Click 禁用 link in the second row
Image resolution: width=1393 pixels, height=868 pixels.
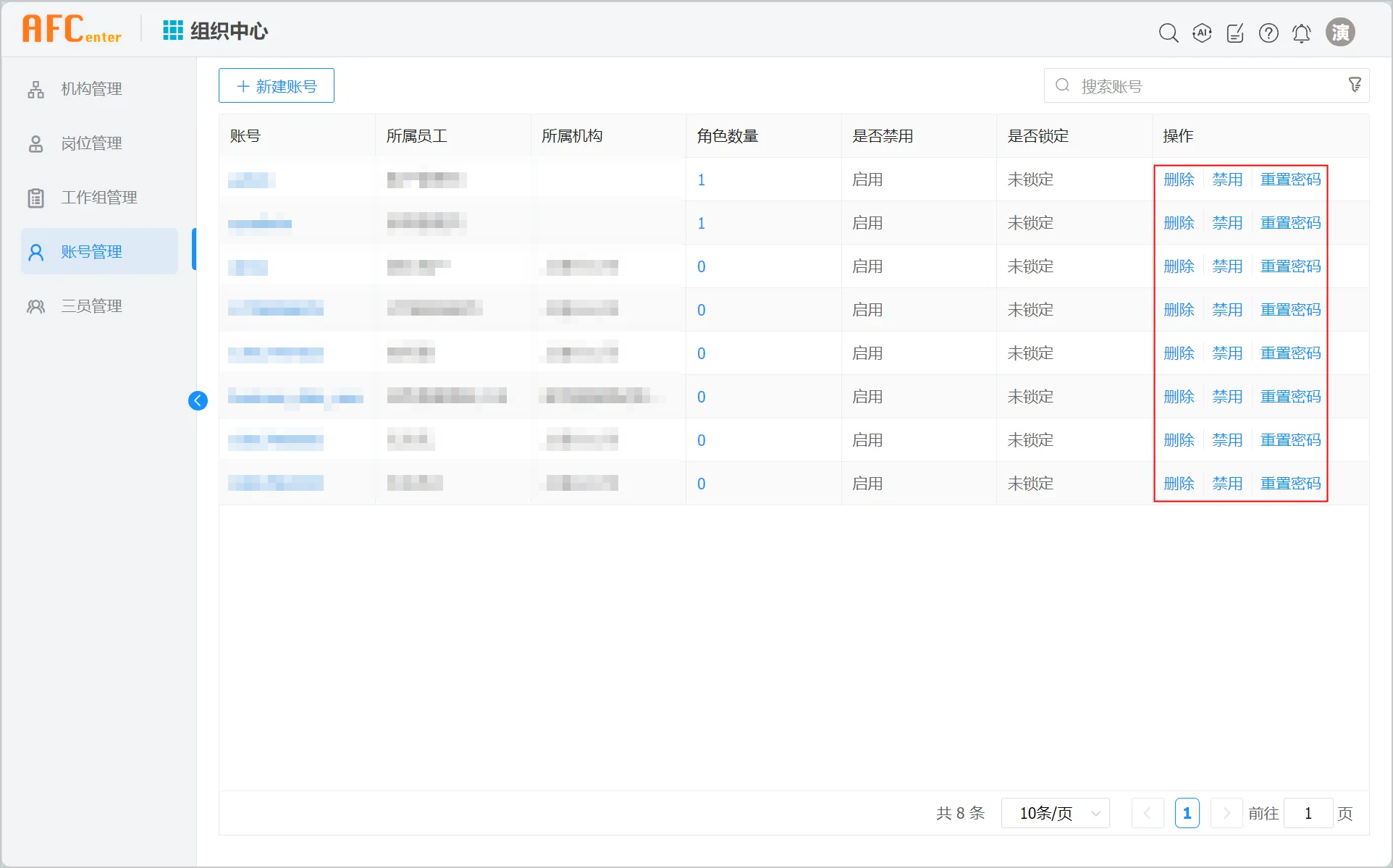(1227, 223)
